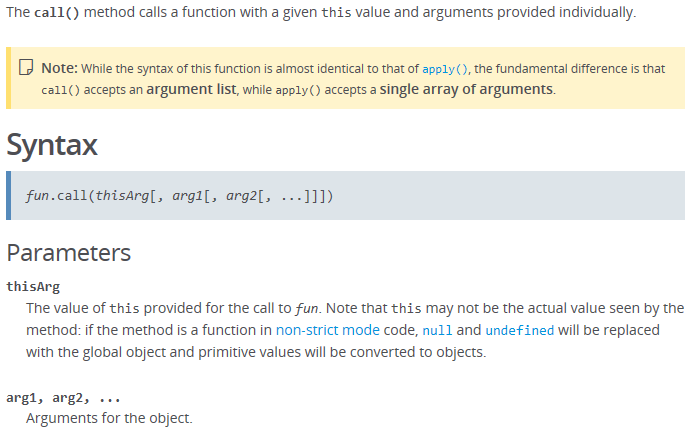Open the undefined reference link
The width and height of the screenshot is (697, 429).
coord(520,330)
